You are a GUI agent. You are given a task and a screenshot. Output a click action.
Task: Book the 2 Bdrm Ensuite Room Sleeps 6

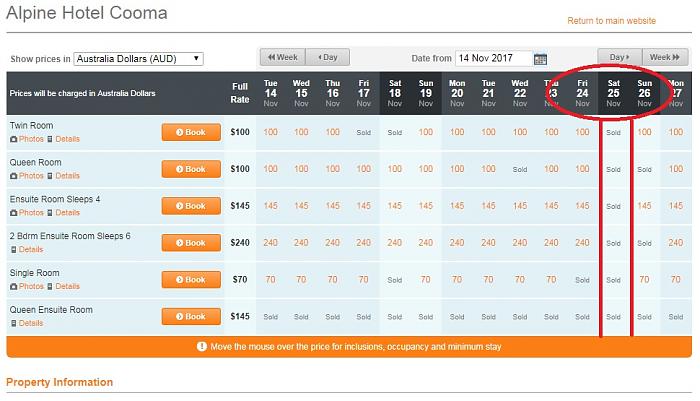point(191,243)
